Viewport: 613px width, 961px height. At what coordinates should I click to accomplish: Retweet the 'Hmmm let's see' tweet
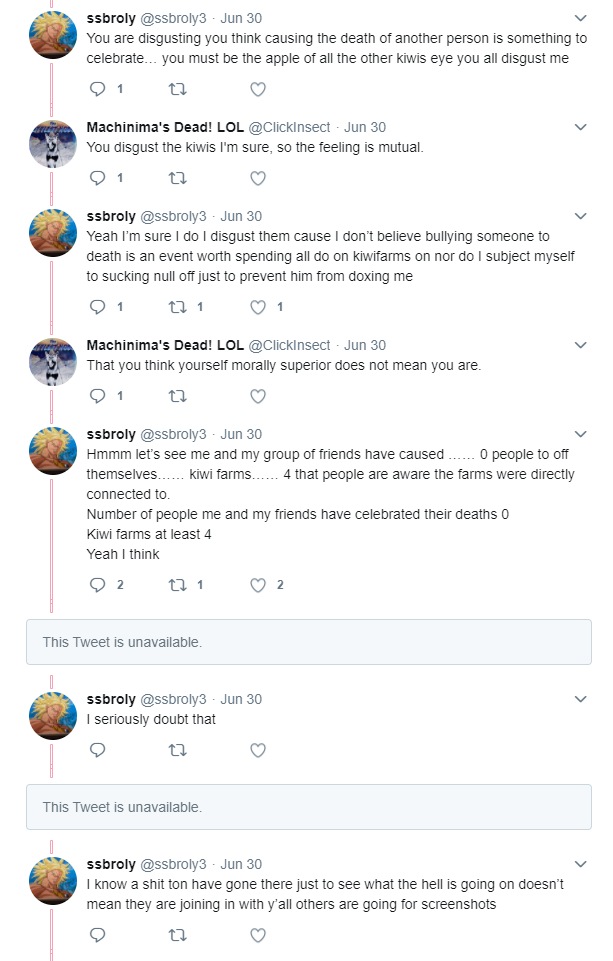178,585
